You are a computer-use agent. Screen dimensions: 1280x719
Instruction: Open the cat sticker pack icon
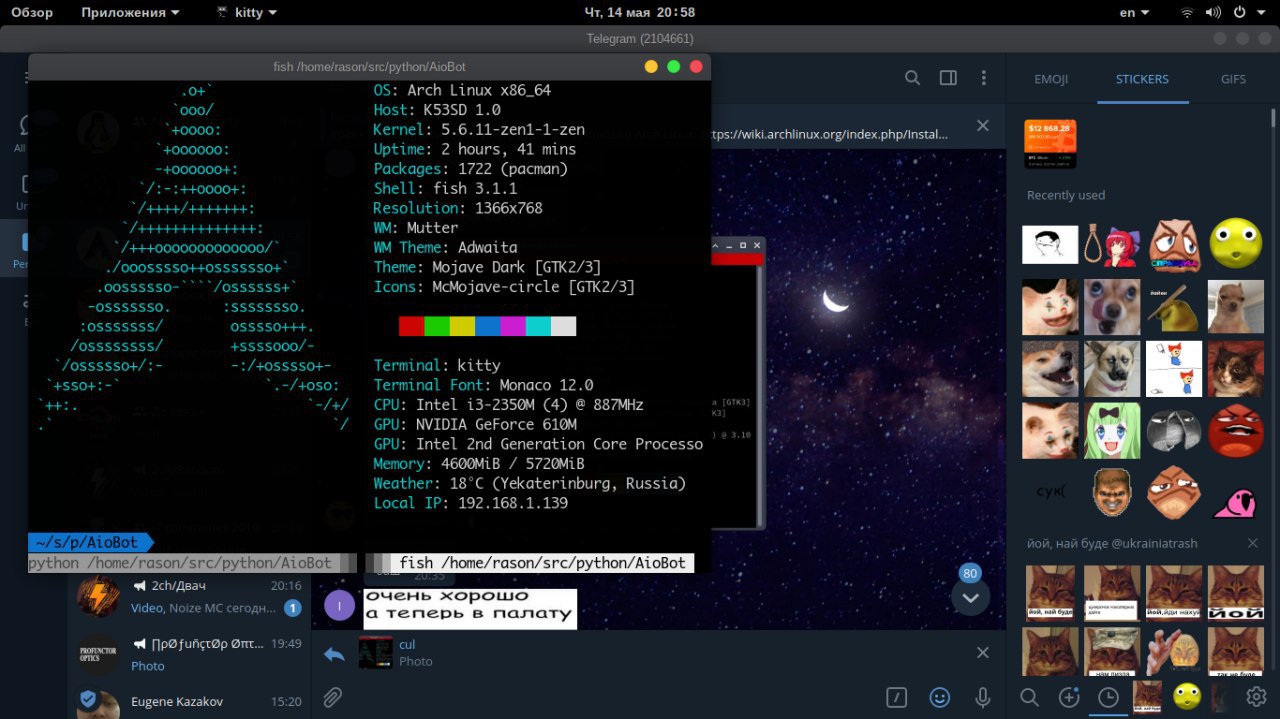tap(1147, 697)
